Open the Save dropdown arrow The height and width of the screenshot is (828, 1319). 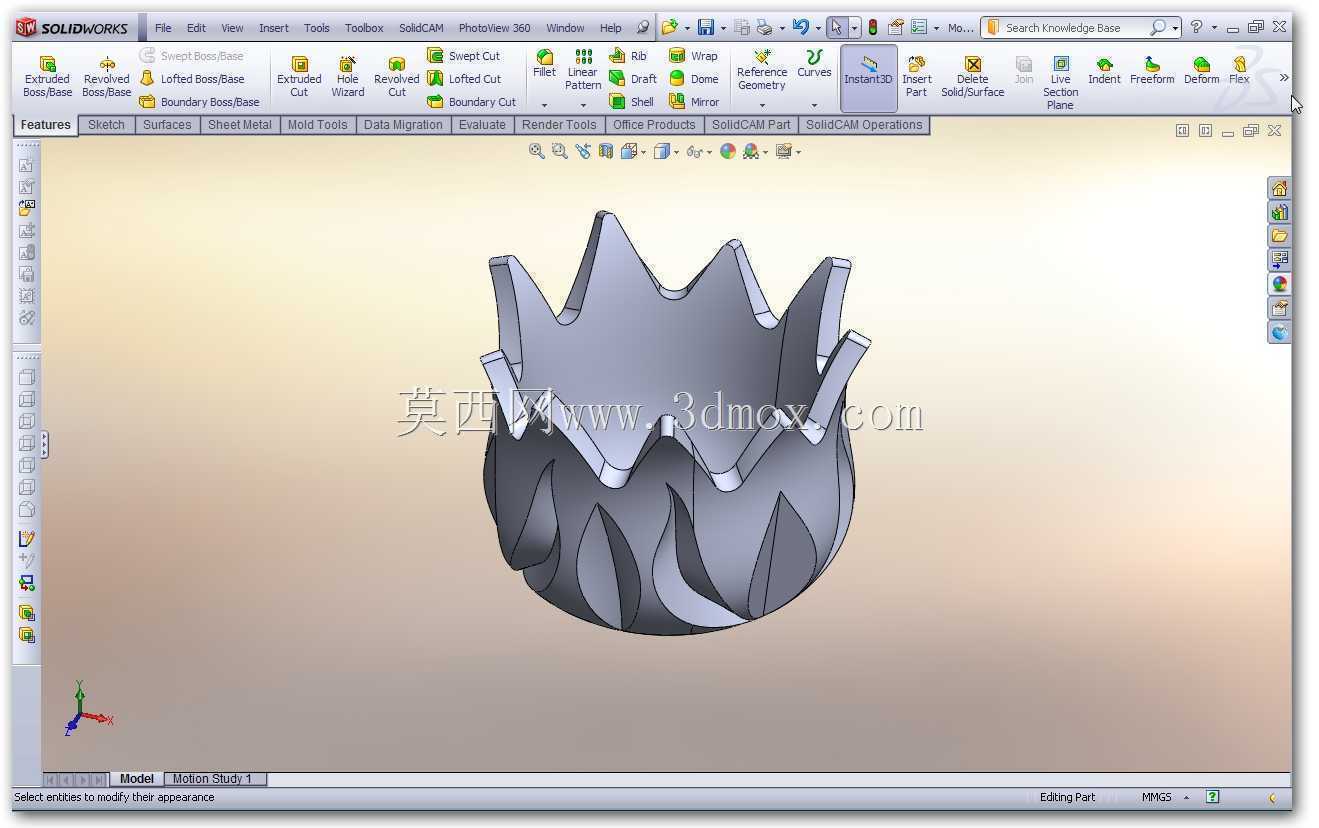coord(723,28)
